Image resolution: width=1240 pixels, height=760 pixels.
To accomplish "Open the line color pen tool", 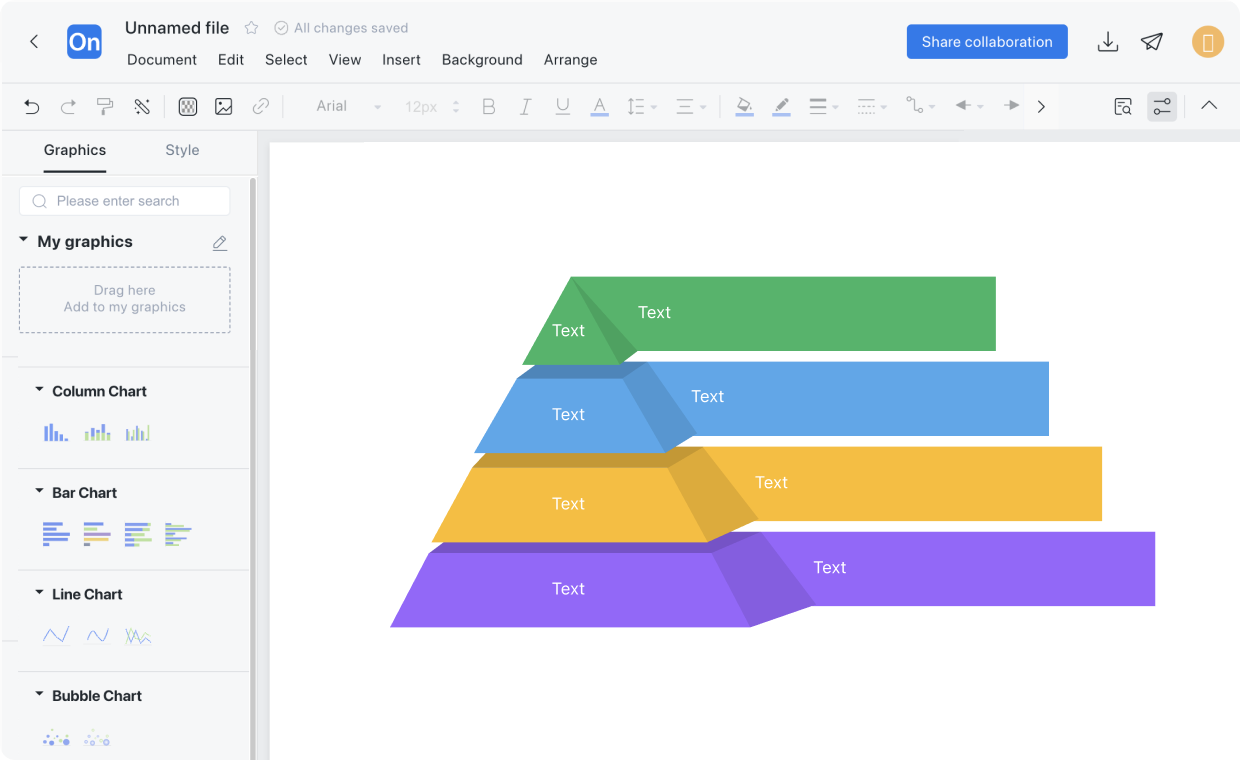I will [782, 106].
